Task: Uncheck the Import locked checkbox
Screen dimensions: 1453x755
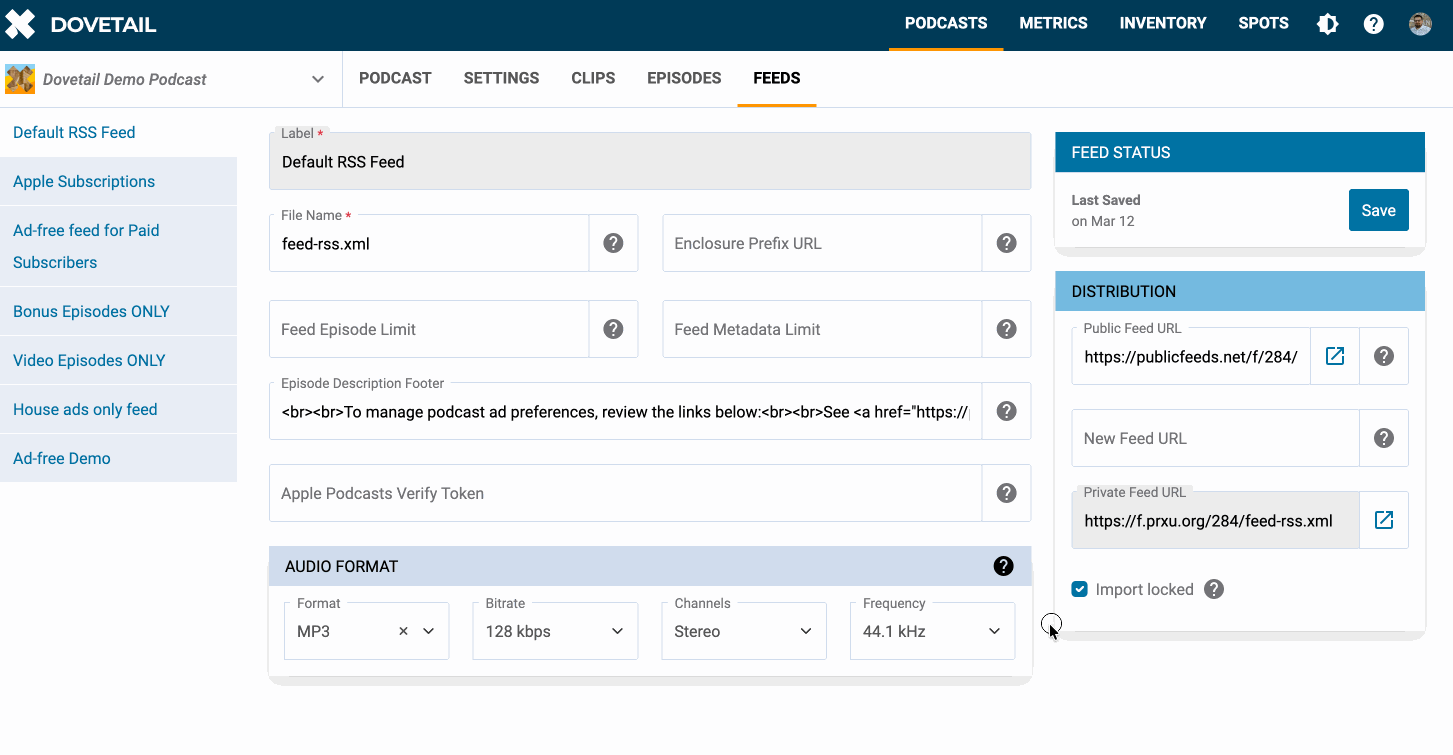Action: pos(1080,589)
